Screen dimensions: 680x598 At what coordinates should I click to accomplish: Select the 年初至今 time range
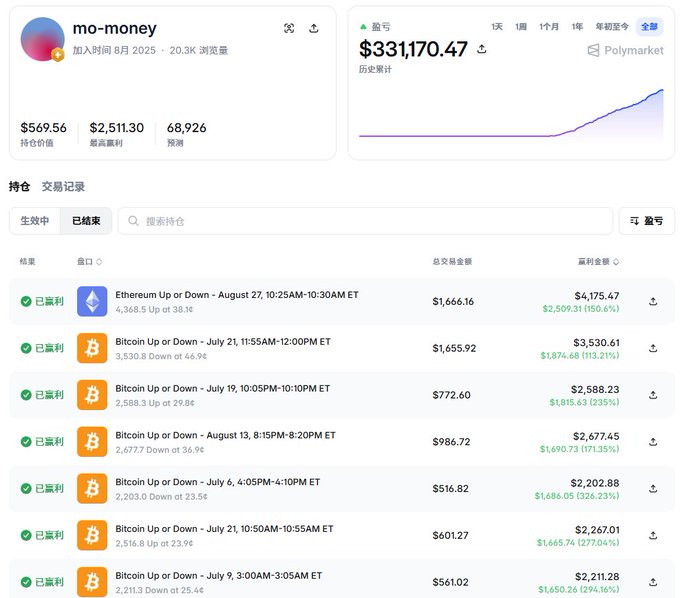611,27
